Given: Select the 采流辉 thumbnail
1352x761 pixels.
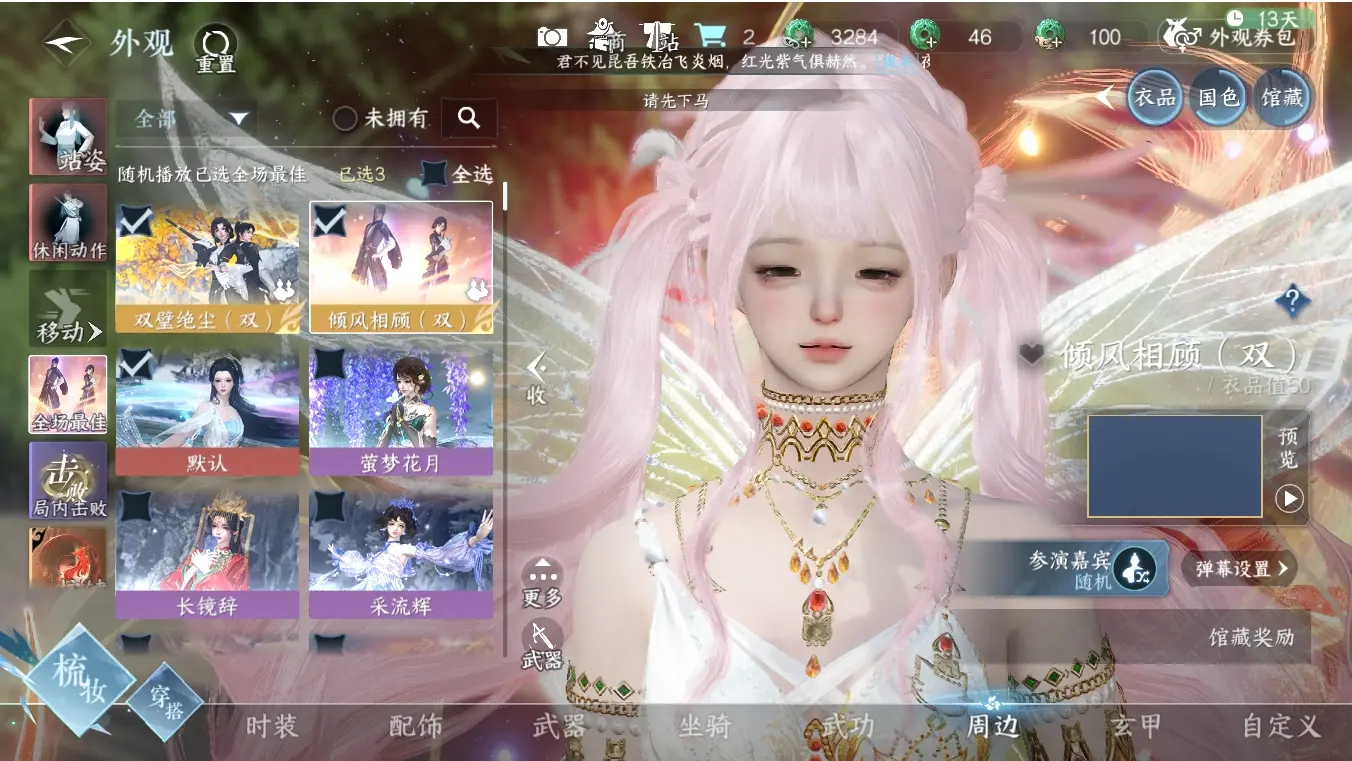Looking at the screenshot, I should click(x=401, y=554).
